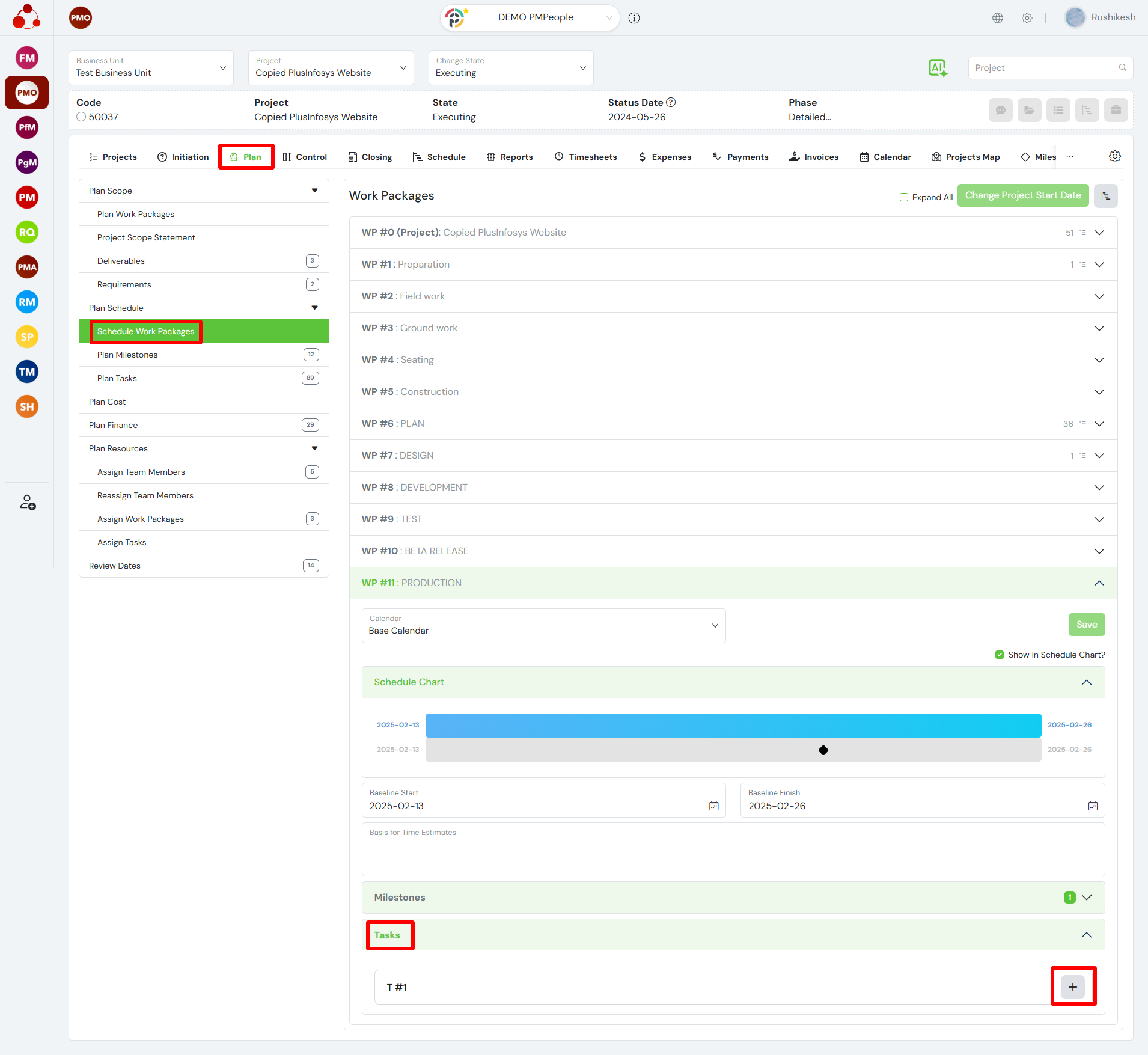The height and width of the screenshot is (1055, 1148).
Task: Click the FM module sidebar icon
Action: tap(27, 58)
